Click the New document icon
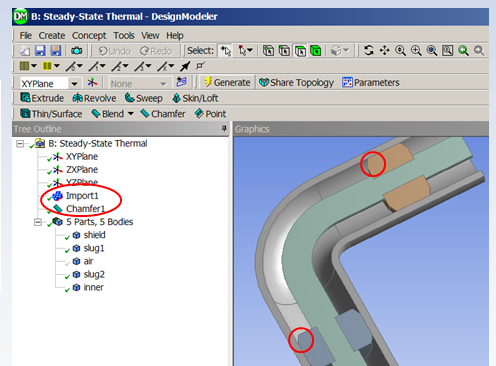Viewport: 496px width, 366px height. tap(25, 51)
